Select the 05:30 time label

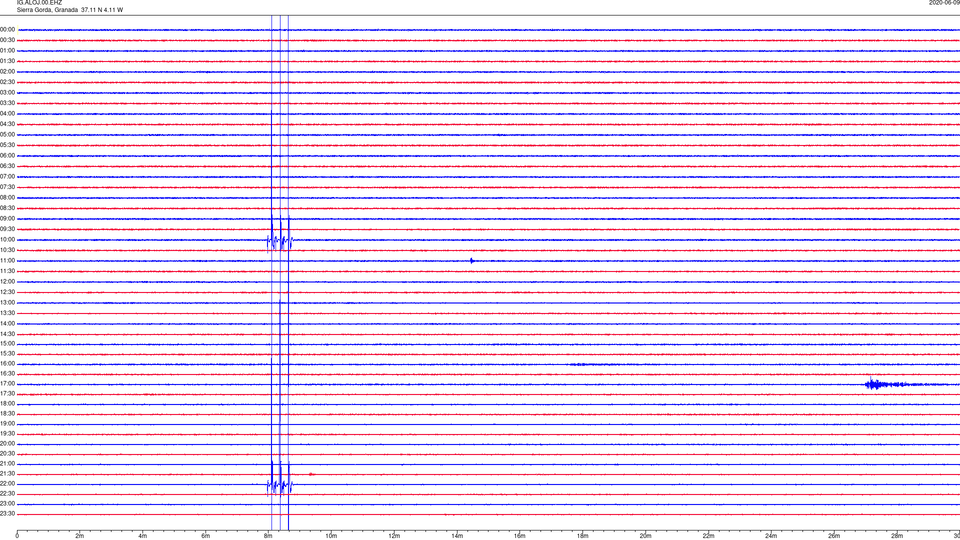tap(8, 145)
